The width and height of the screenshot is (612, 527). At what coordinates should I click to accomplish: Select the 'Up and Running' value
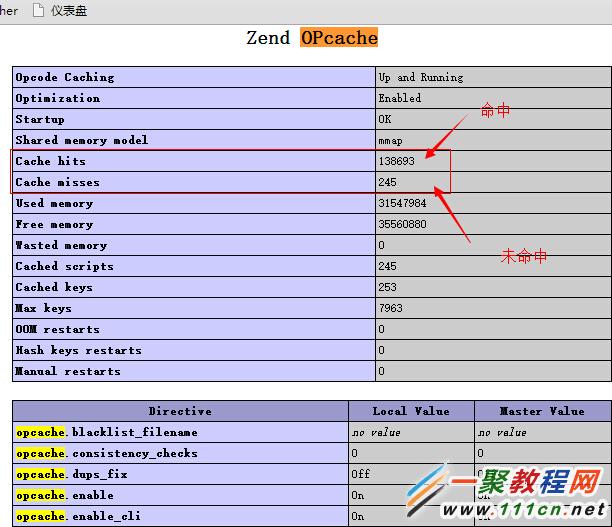pos(421,77)
